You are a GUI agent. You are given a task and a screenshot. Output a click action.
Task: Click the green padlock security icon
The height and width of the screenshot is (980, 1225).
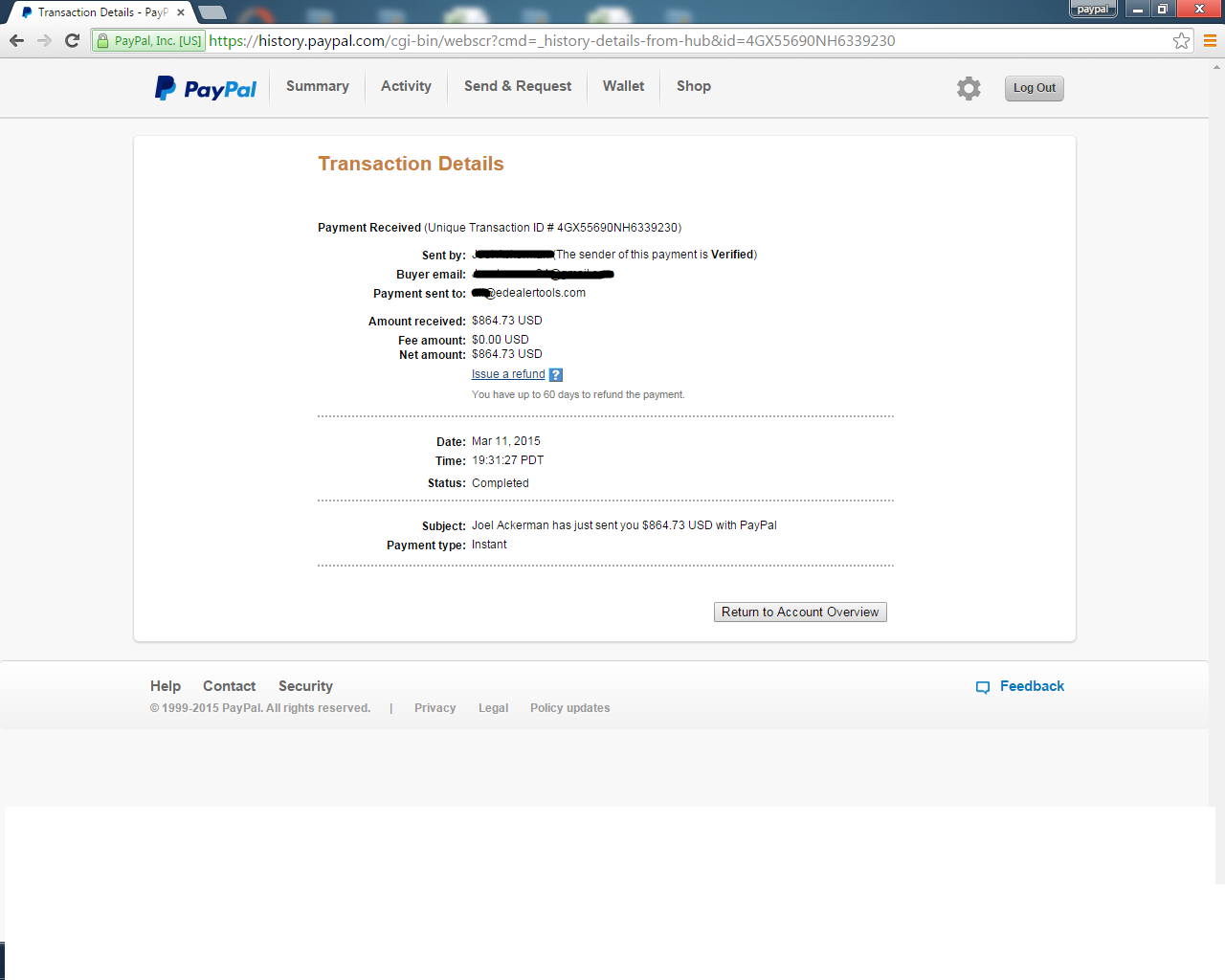(103, 41)
